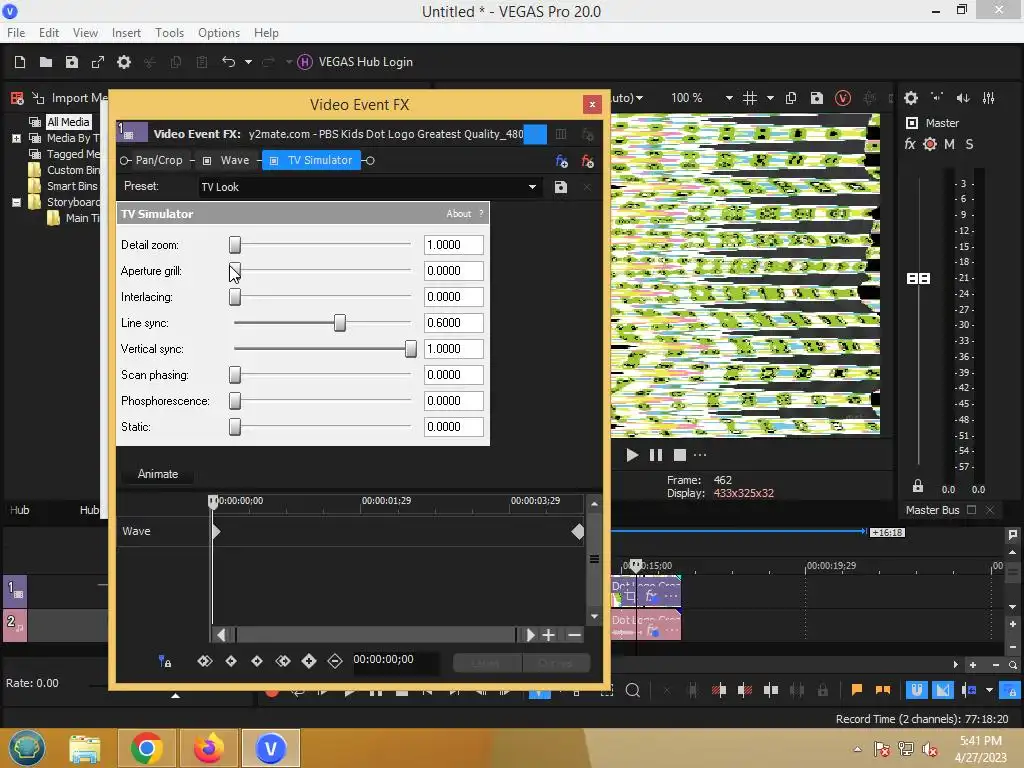Click the add plug-in chain fx icon
Image resolution: width=1024 pixels, height=768 pixels.
[x=562, y=161]
